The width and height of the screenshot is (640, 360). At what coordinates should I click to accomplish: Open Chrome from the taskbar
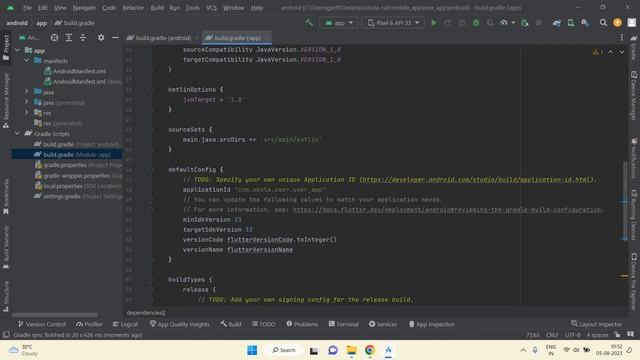tap(370, 350)
